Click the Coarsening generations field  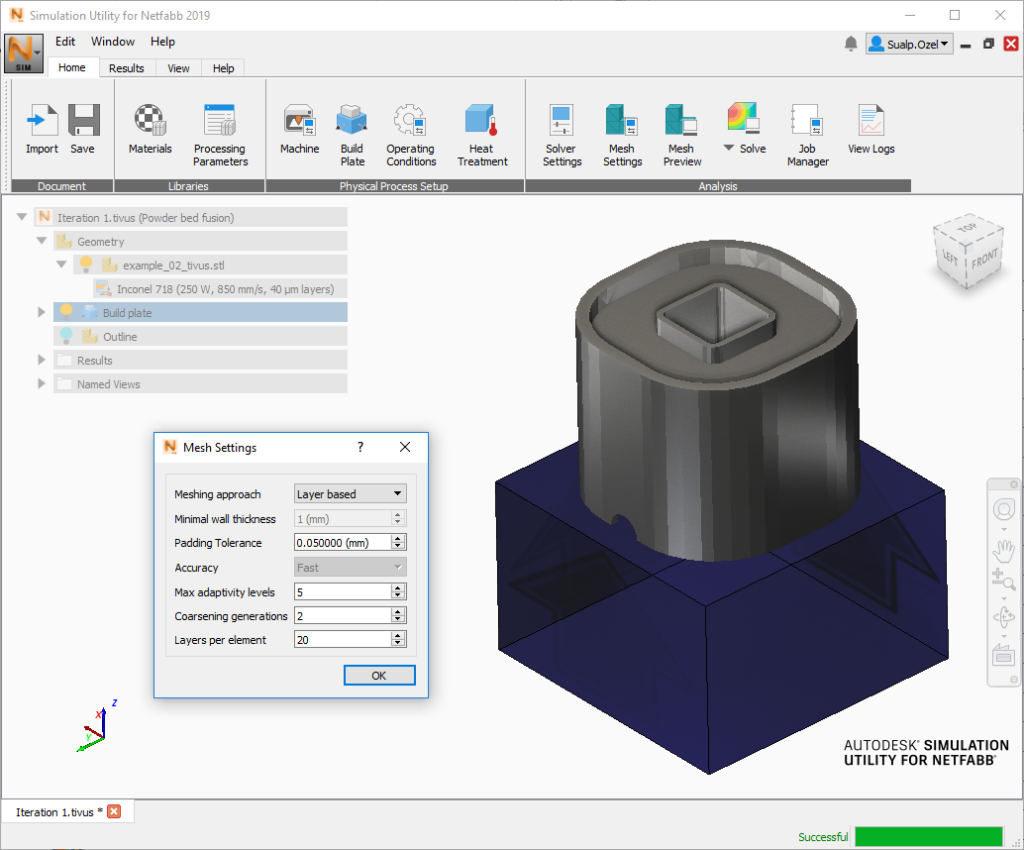342,616
